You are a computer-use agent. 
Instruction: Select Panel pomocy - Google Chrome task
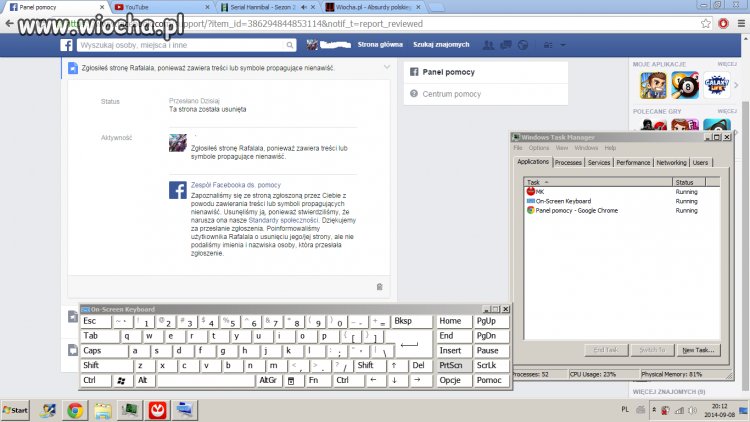621,211
